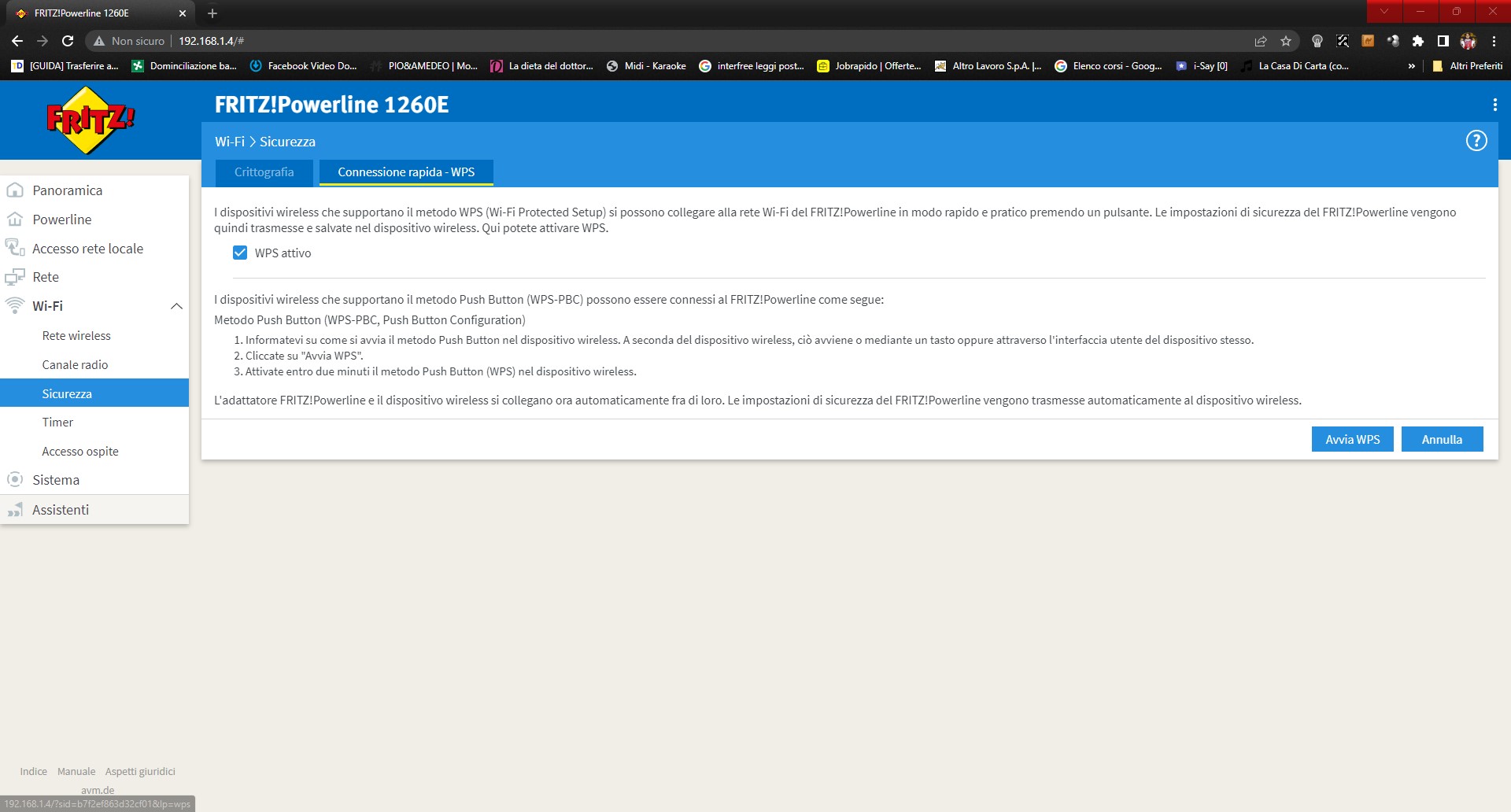This screenshot has height=812, width=1511.
Task: Open the Jobrapido bookmark
Action: click(x=869, y=66)
